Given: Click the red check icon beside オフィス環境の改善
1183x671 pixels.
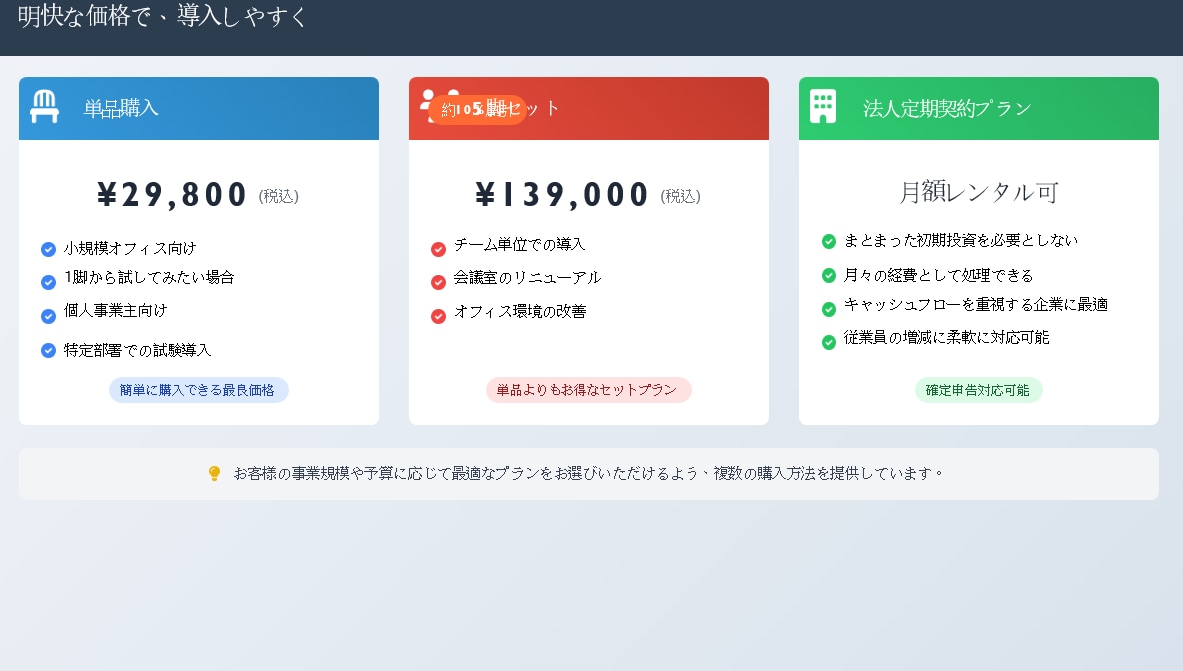Looking at the screenshot, I should point(438,316).
